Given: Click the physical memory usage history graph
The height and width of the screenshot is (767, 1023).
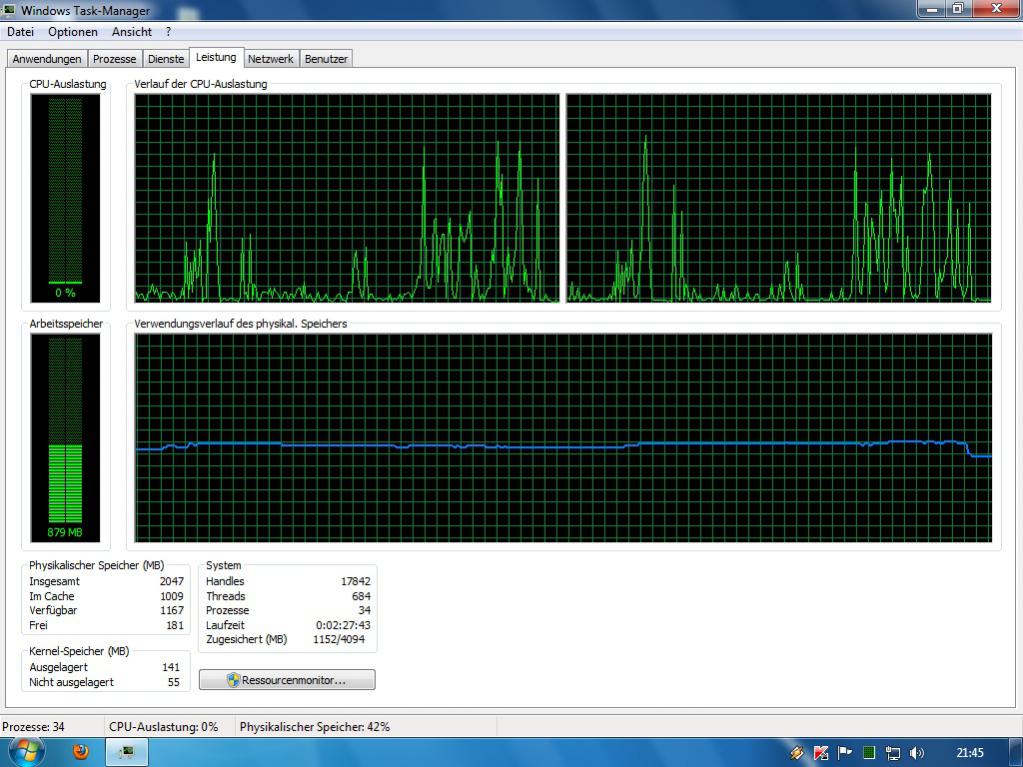Looking at the screenshot, I should tap(563, 438).
